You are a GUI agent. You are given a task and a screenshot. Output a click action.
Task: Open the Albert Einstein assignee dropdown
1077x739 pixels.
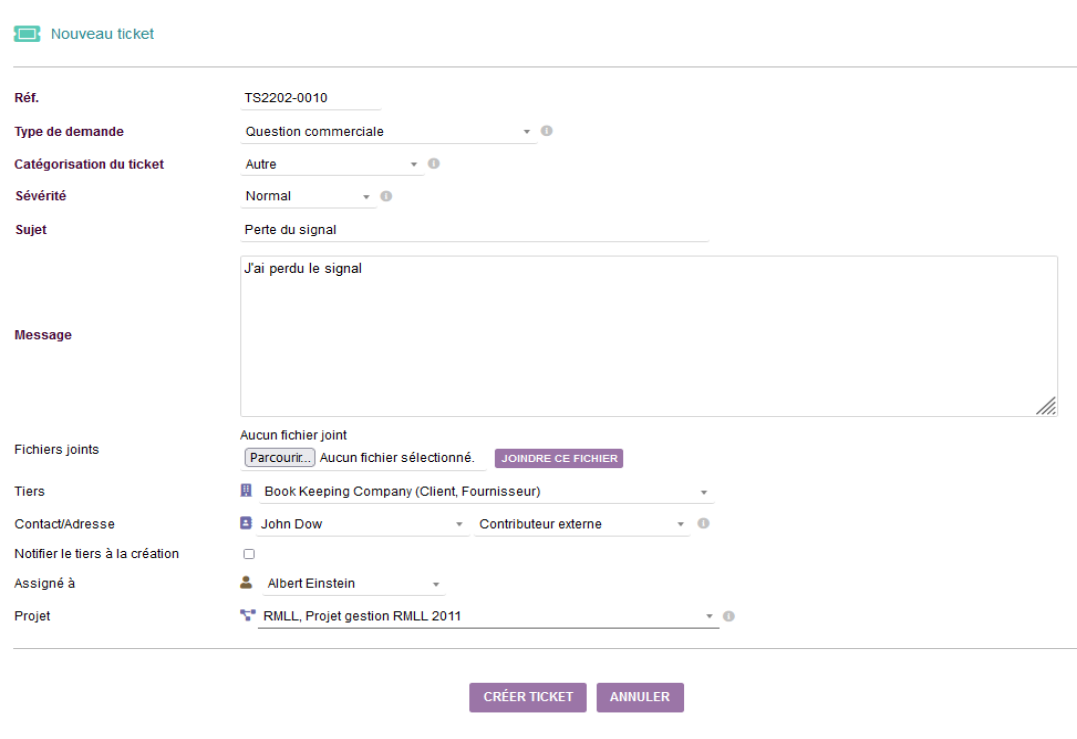pos(354,584)
